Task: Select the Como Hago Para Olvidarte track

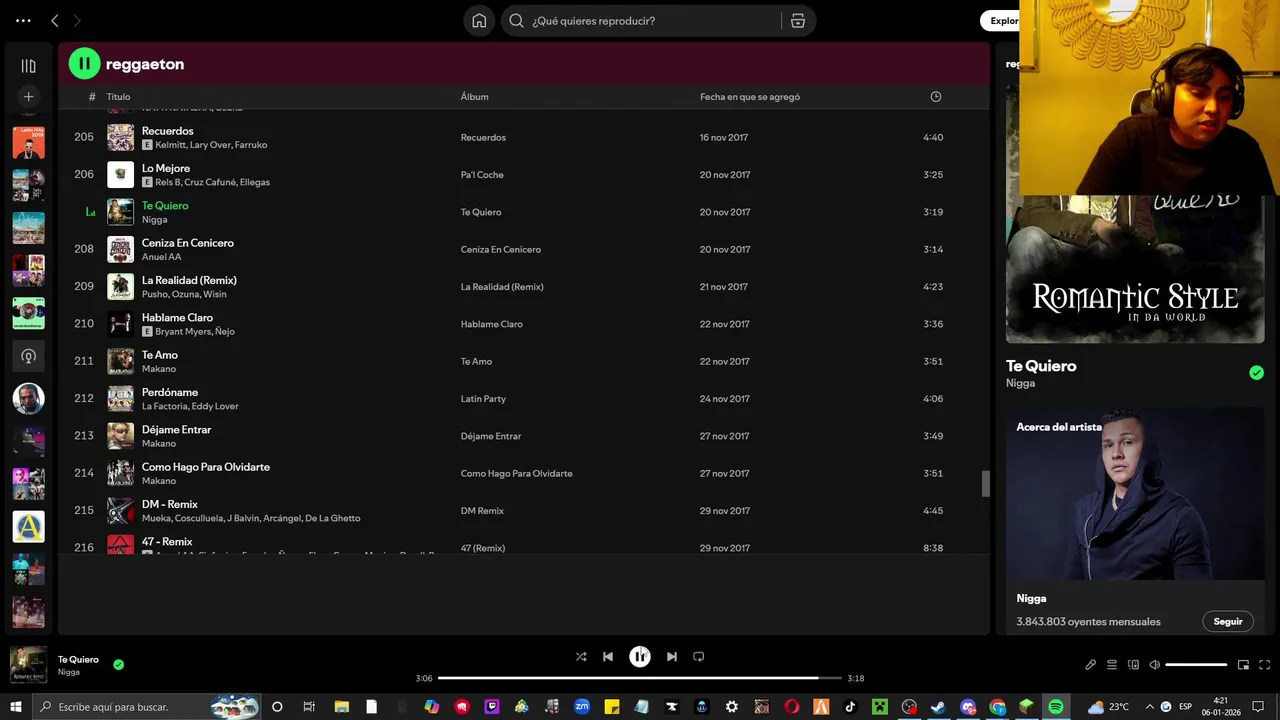Action: click(x=523, y=473)
